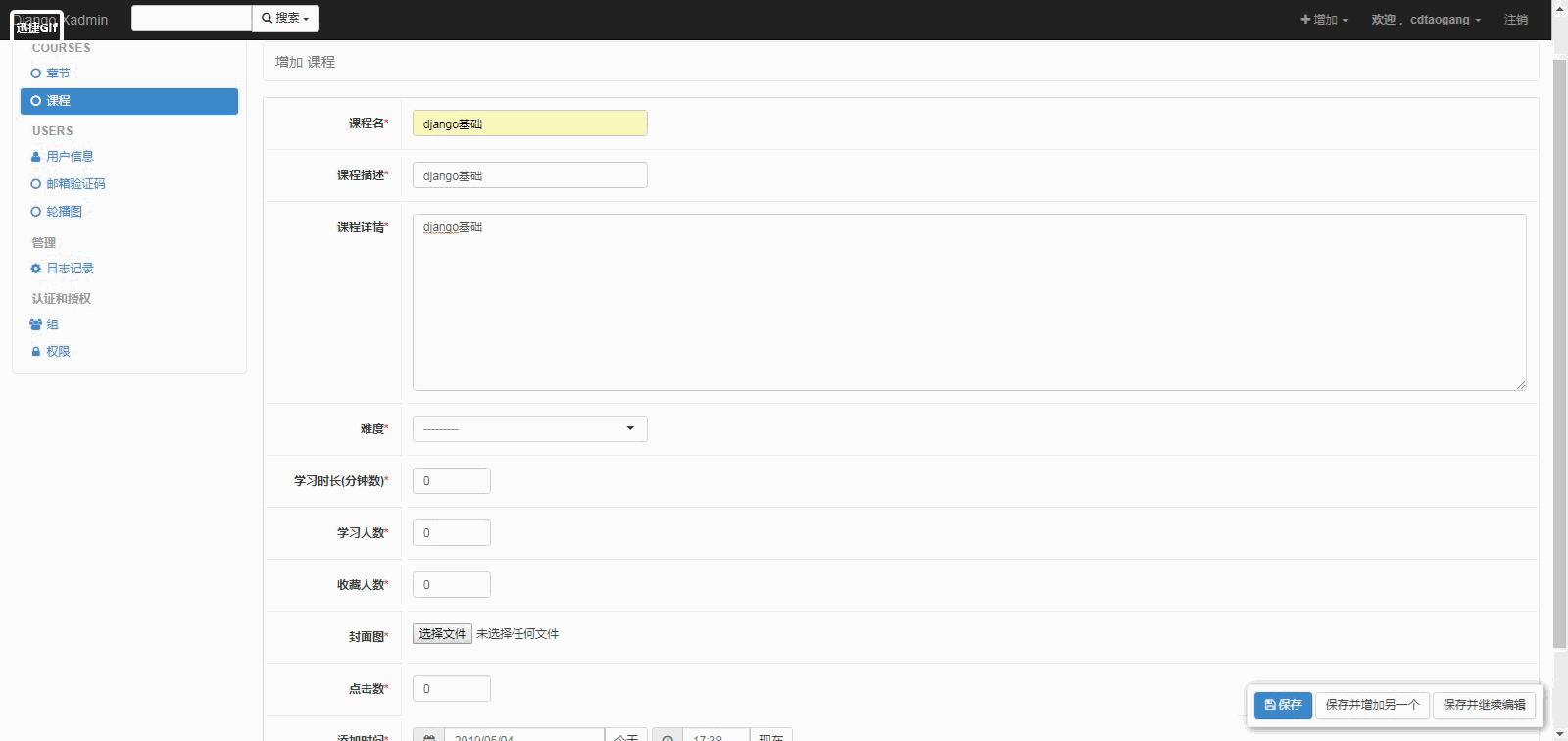
Task: Click the 点击数 number field
Action: [x=451, y=689]
